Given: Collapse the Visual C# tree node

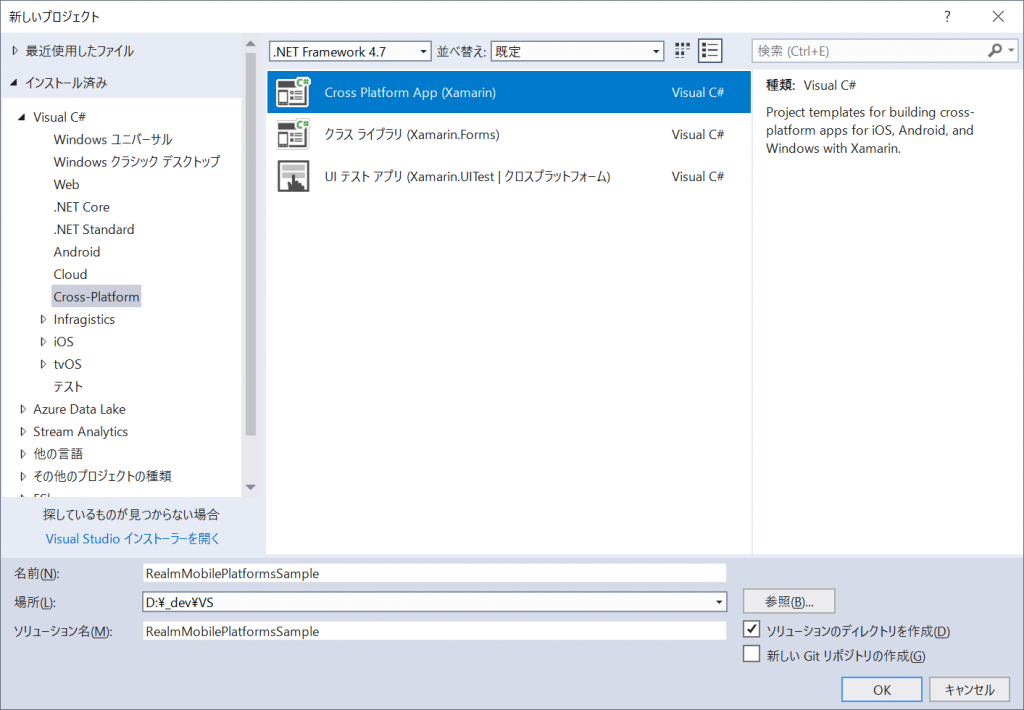Looking at the screenshot, I should tap(22, 117).
